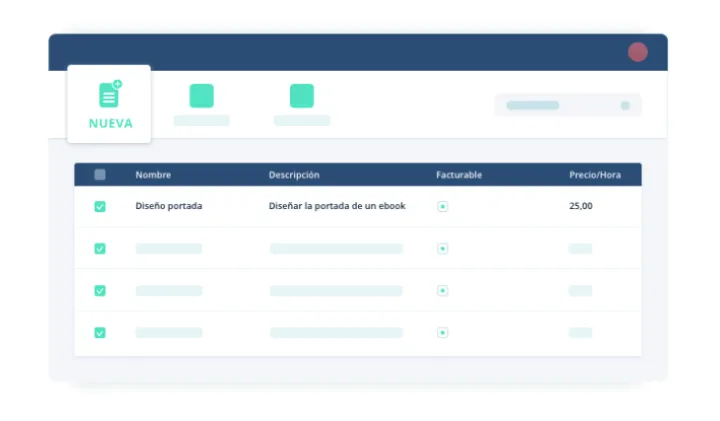Viewport: 720px width, 421px height.
Task: Click the Facturable column header
Action: [459, 175]
